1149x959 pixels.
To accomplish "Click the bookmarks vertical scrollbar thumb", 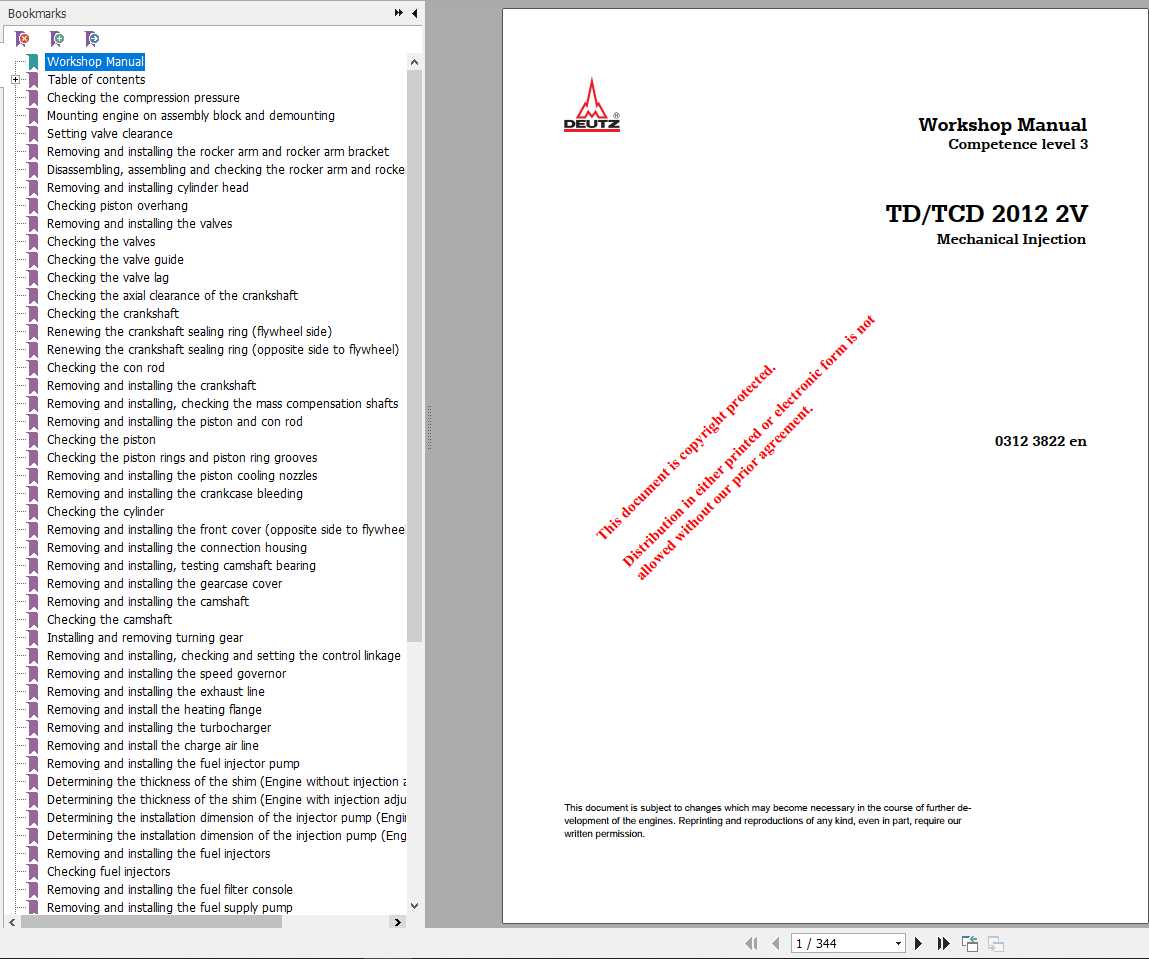I will (x=414, y=356).
